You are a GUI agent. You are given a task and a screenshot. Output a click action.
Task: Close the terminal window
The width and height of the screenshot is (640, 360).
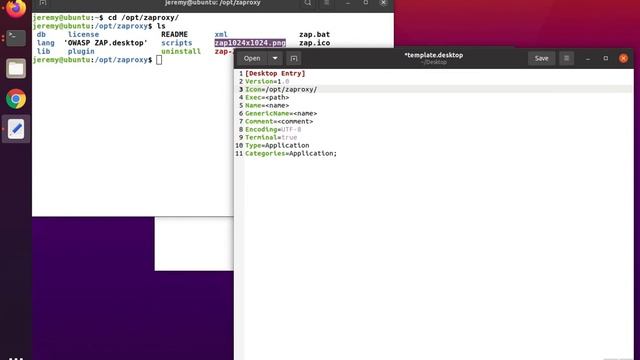tap(383, 3)
